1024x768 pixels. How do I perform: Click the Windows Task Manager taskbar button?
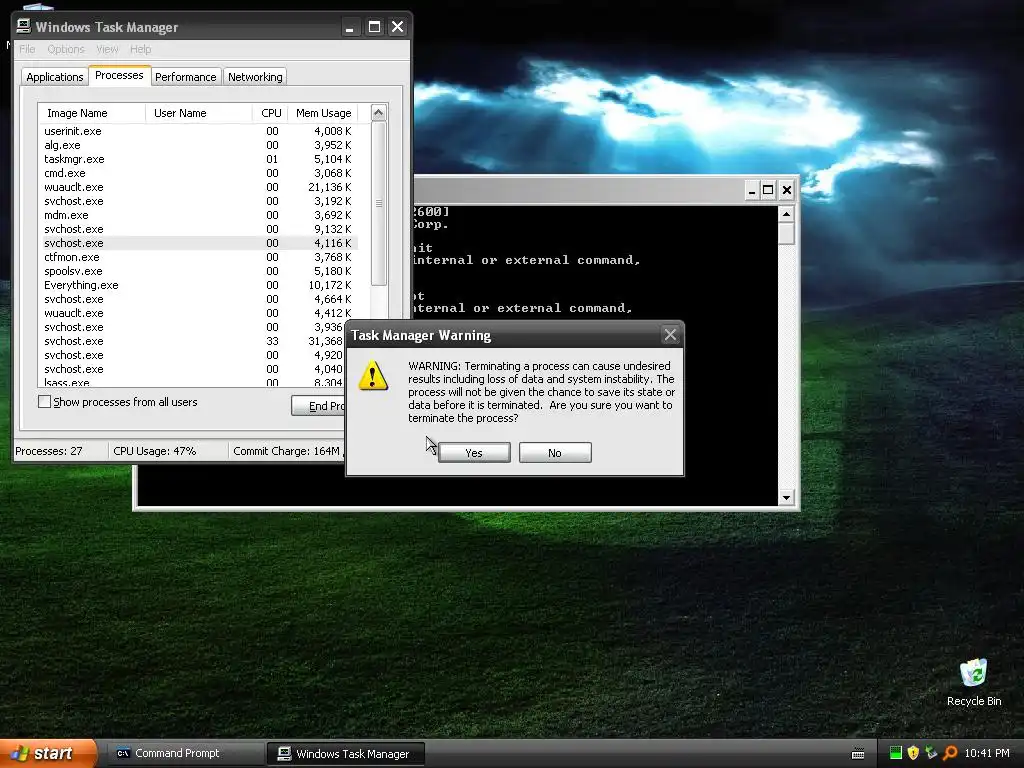[345, 754]
